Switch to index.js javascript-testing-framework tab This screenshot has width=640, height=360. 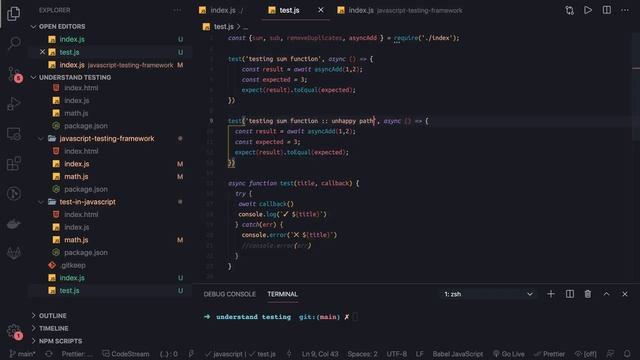point(401,10)
